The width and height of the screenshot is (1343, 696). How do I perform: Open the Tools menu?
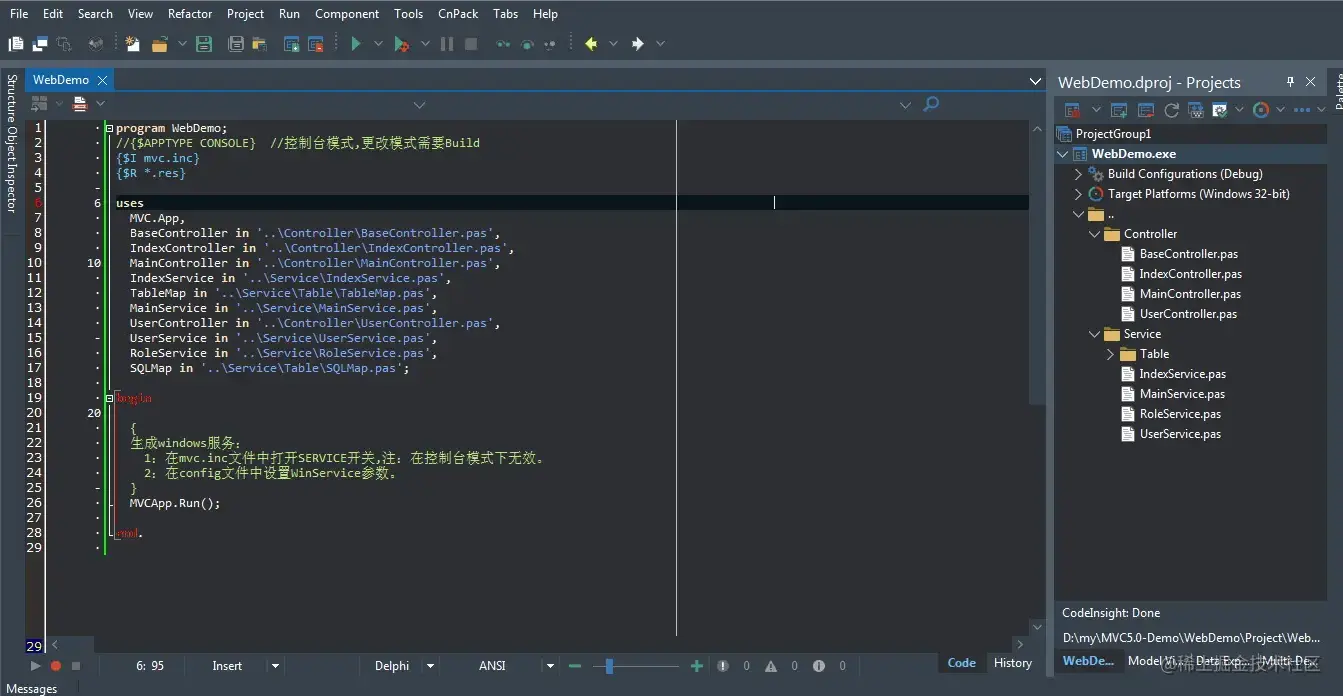click(408, 14)
